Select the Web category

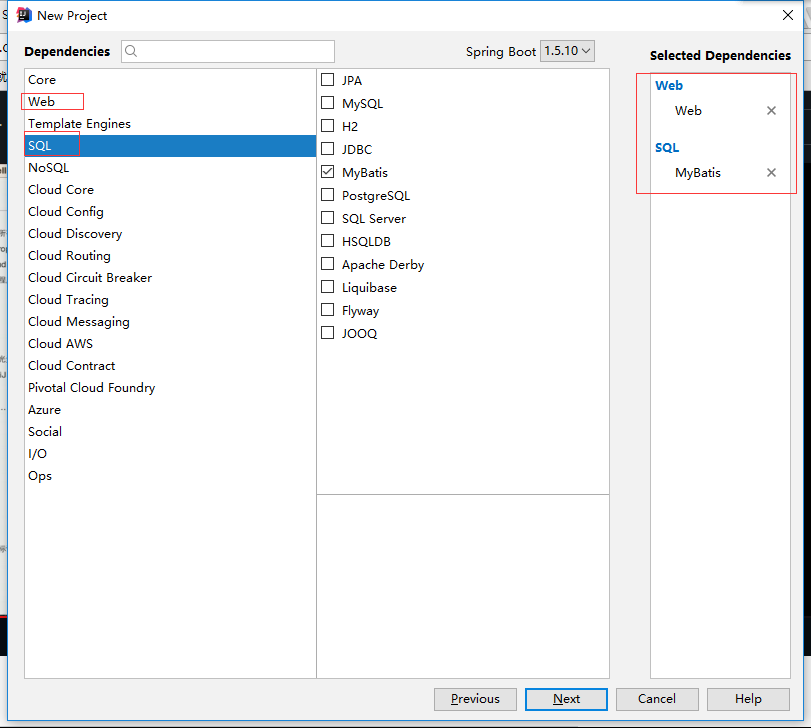tap(170, 102)
